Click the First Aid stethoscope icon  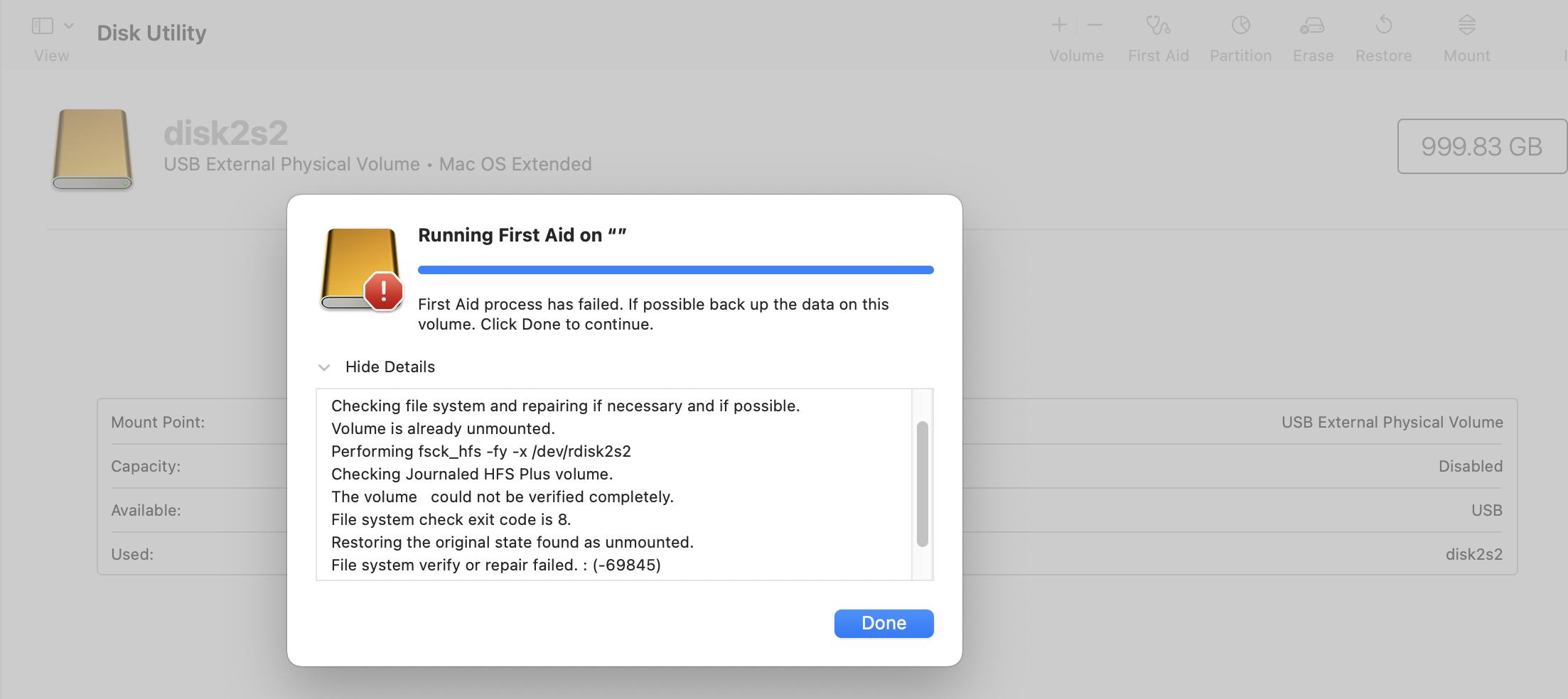coord(1158,26)
